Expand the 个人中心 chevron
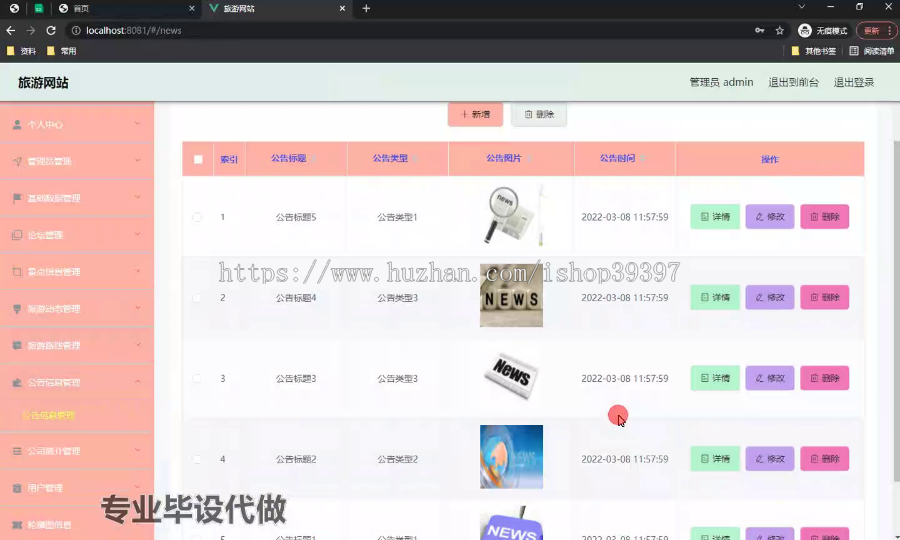900x540 pixels. click(137, 123)
